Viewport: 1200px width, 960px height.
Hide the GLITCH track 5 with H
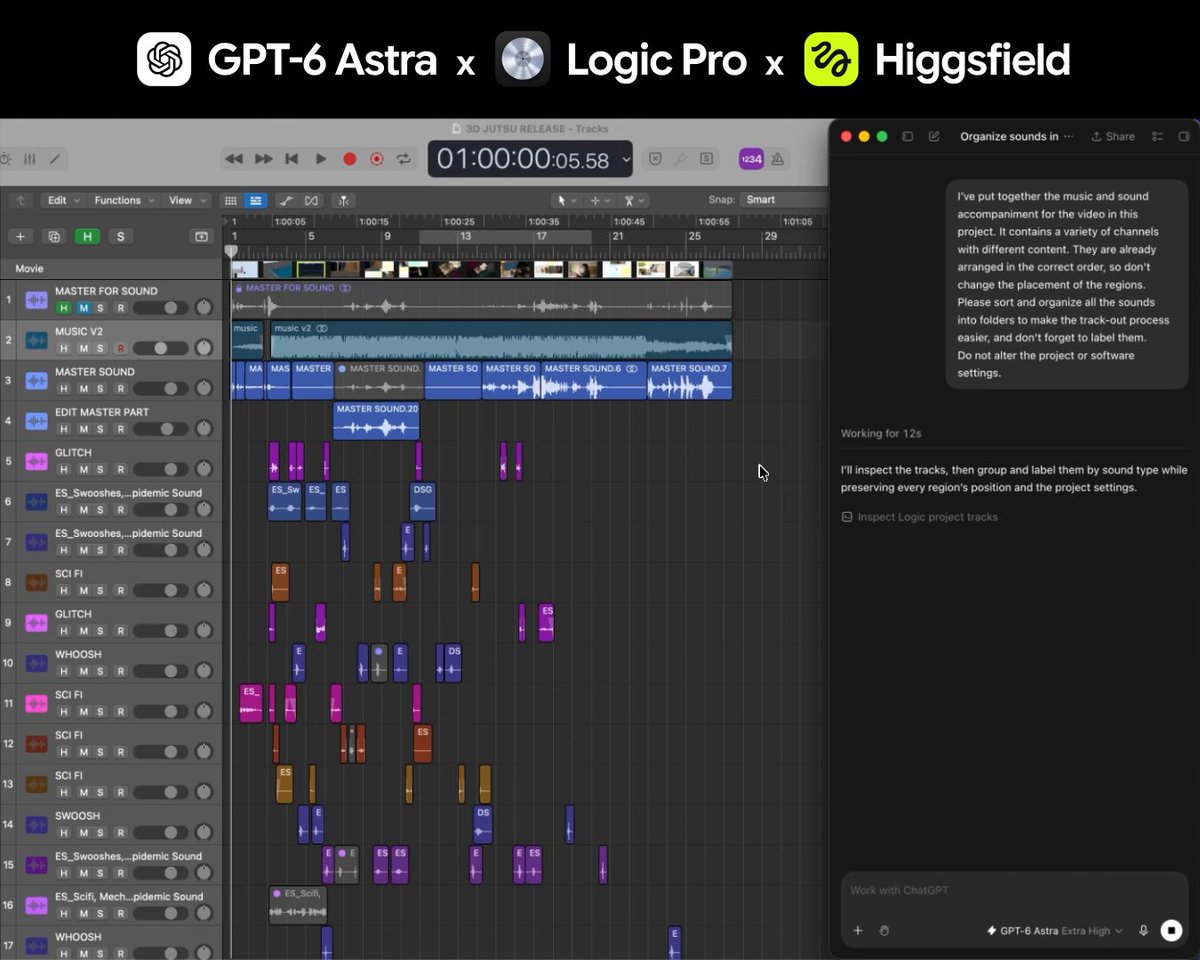64,469
